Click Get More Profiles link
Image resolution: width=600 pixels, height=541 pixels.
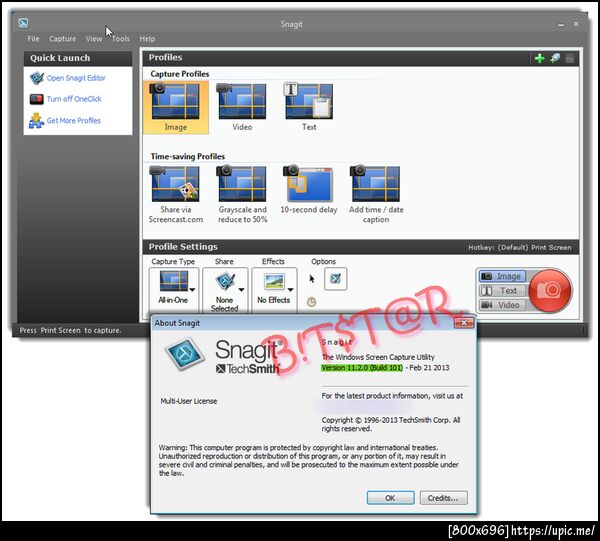pos(73,121)
